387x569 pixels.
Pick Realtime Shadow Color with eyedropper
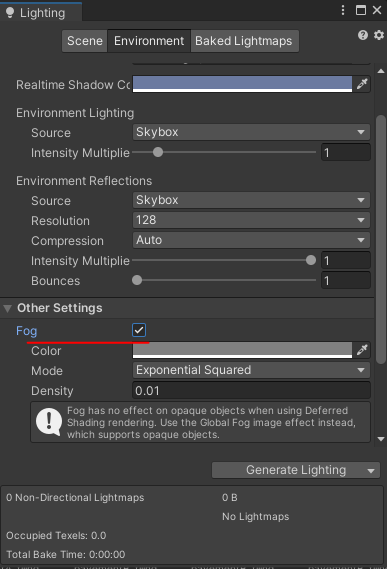(x=362, y=84)
